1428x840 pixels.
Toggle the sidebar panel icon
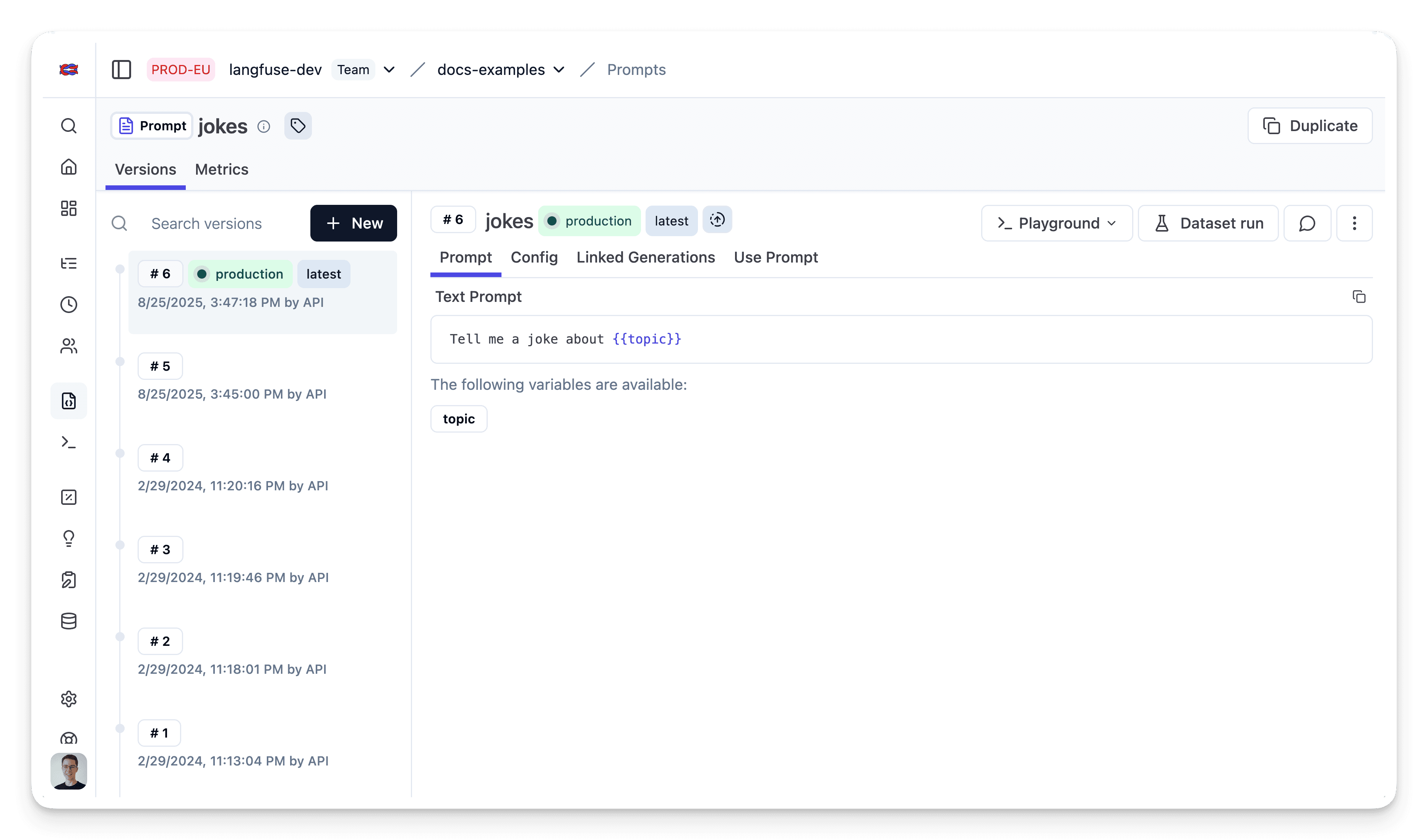pos(121,70)
